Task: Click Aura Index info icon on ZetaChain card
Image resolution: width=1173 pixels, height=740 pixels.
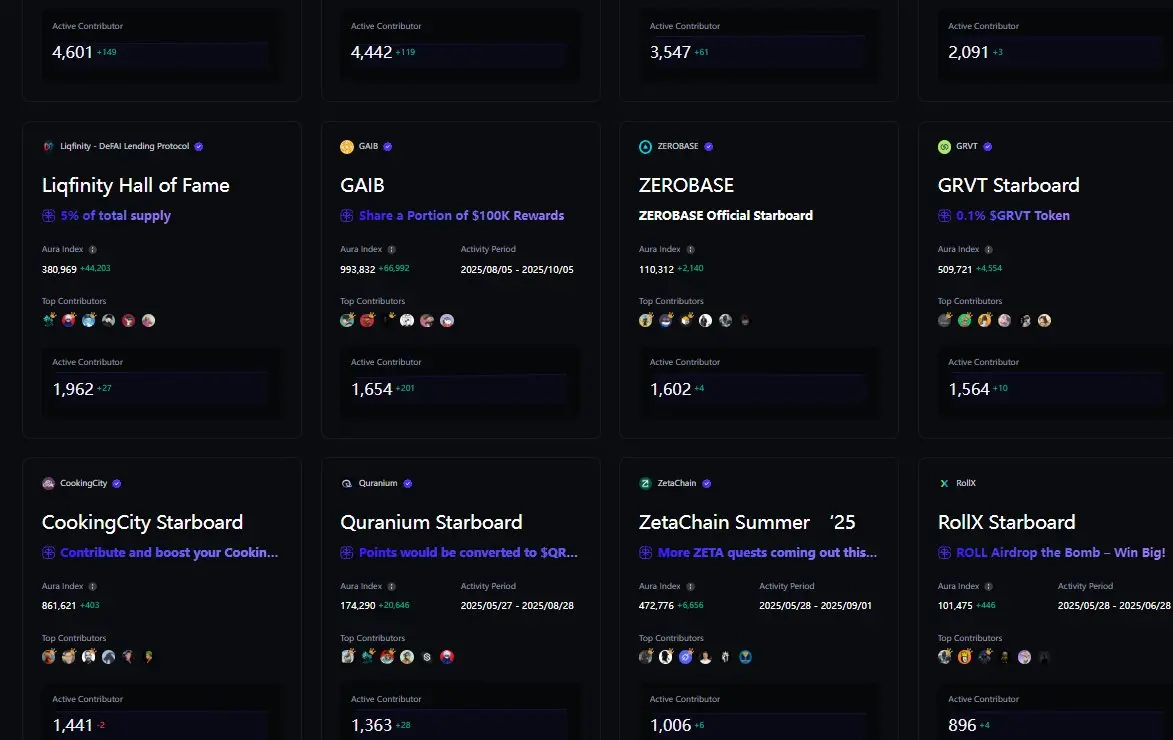Action: (690, 587)
